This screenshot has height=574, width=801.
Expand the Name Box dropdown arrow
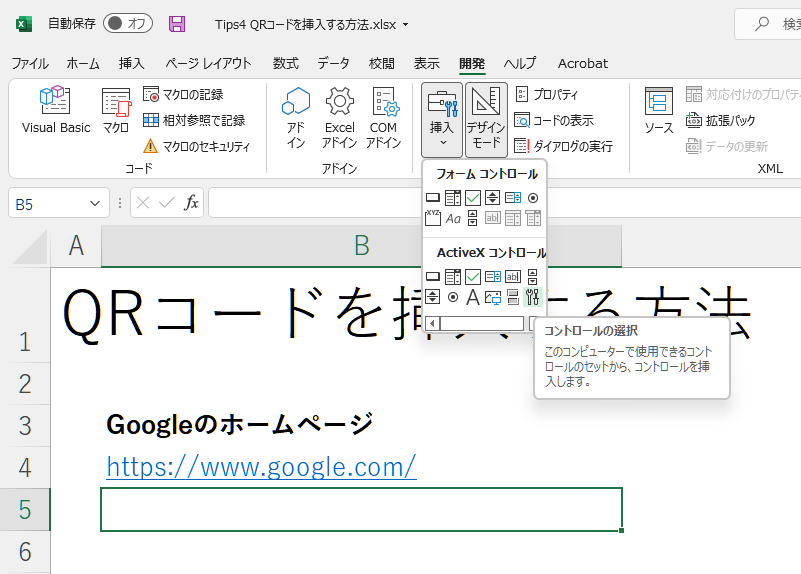pyautogui.click(x=95, y=203)
